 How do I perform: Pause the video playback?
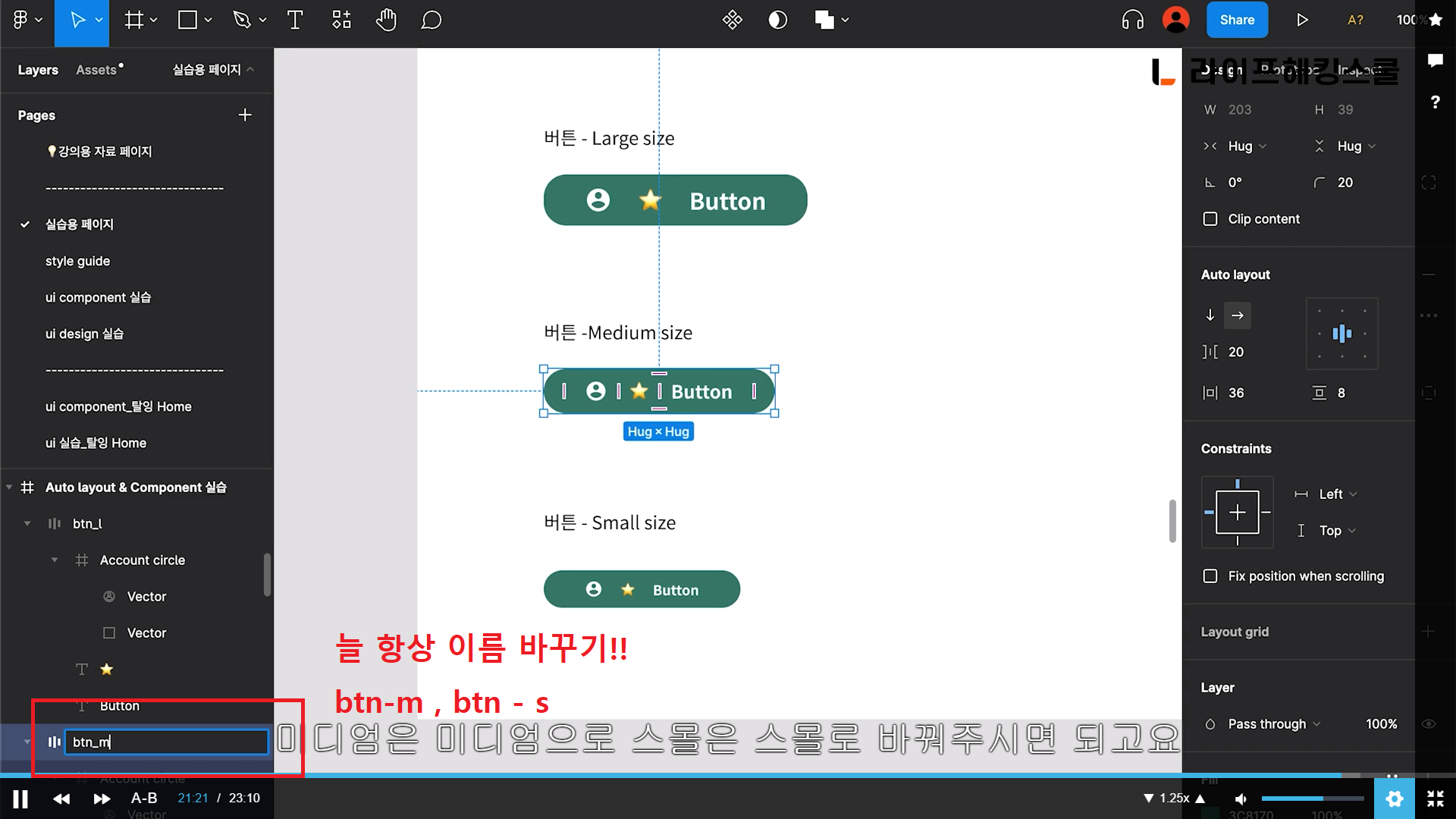tap(20, 799)
